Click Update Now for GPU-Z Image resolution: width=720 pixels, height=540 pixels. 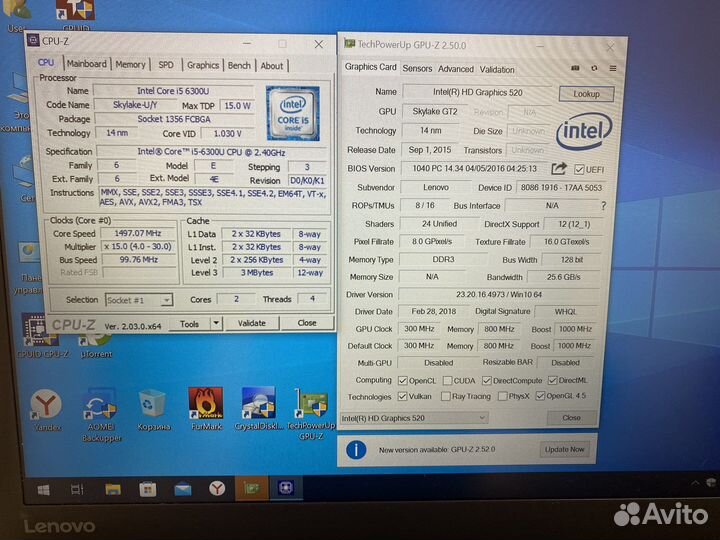point(564,450)
